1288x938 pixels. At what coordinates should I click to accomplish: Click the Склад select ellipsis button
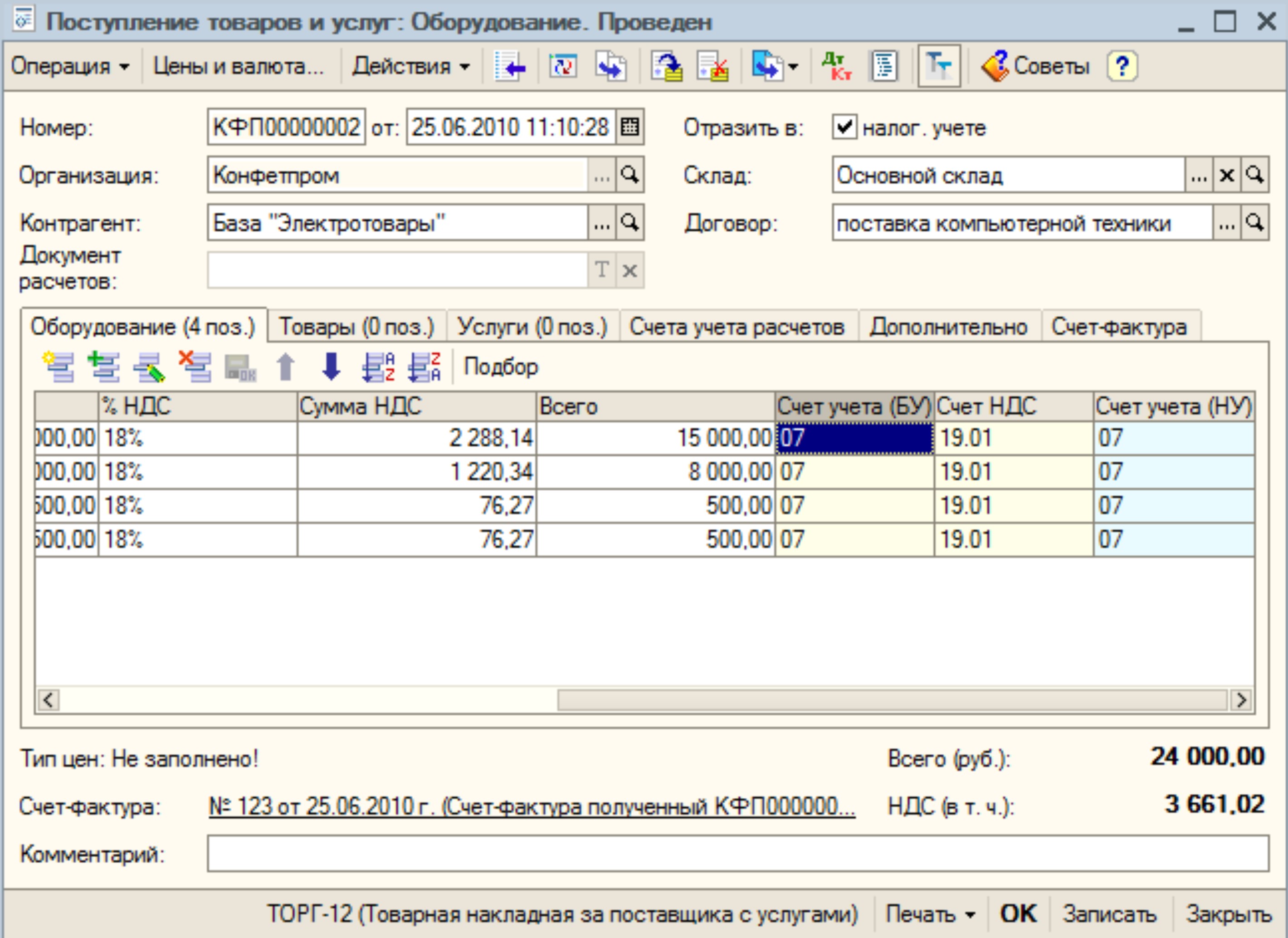1198,175
